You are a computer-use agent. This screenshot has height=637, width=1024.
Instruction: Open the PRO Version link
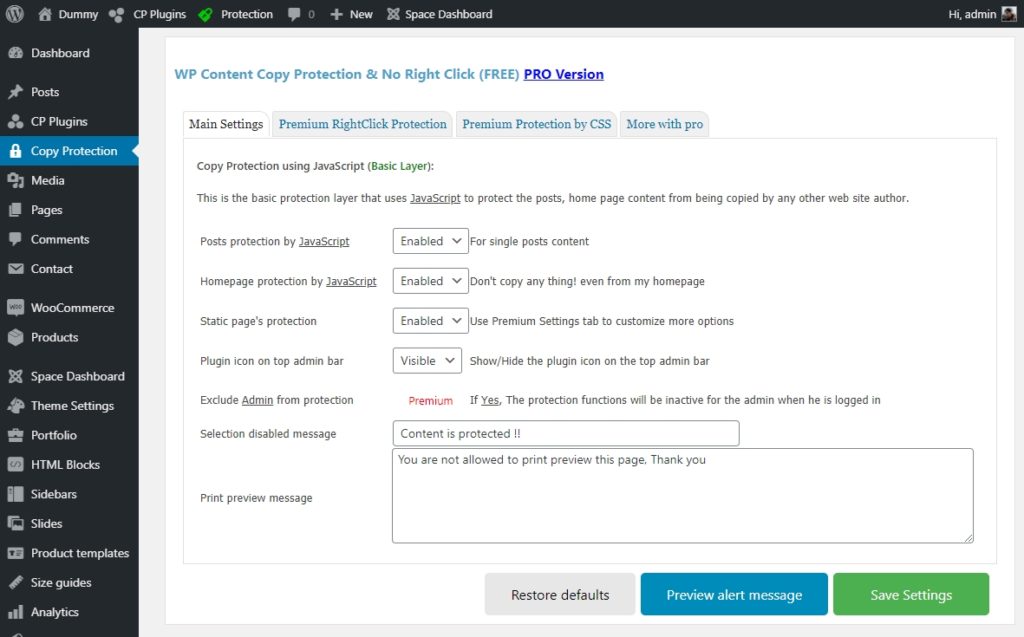click(x=564, y=74)
